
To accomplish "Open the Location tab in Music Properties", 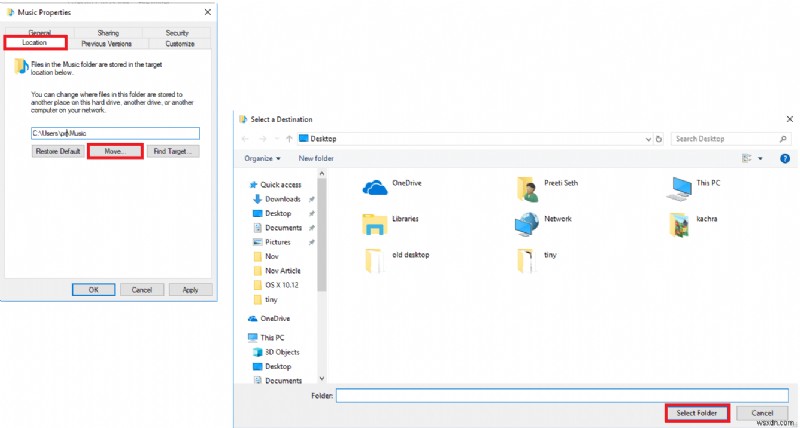I will coord(35,43).
